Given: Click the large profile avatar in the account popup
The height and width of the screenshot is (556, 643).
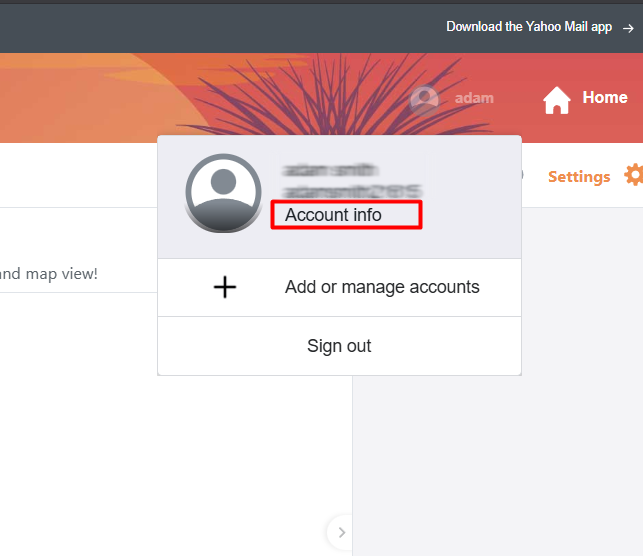Looking at the screenshot, I should (223, 193).
